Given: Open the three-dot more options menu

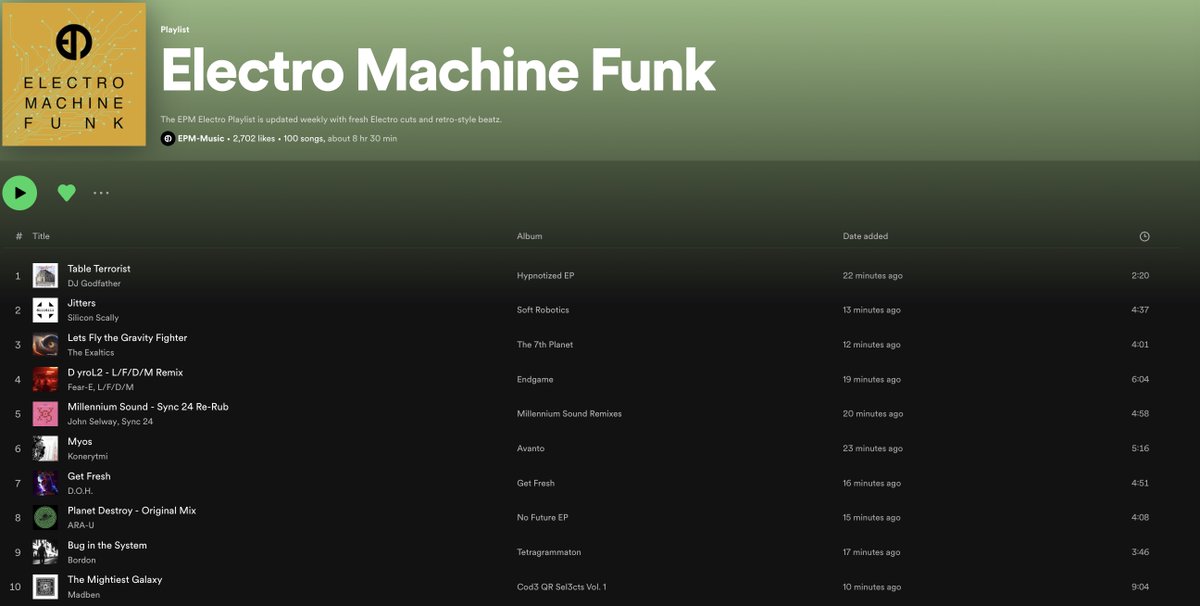Looking at the screenshot, I should point(101,193).
